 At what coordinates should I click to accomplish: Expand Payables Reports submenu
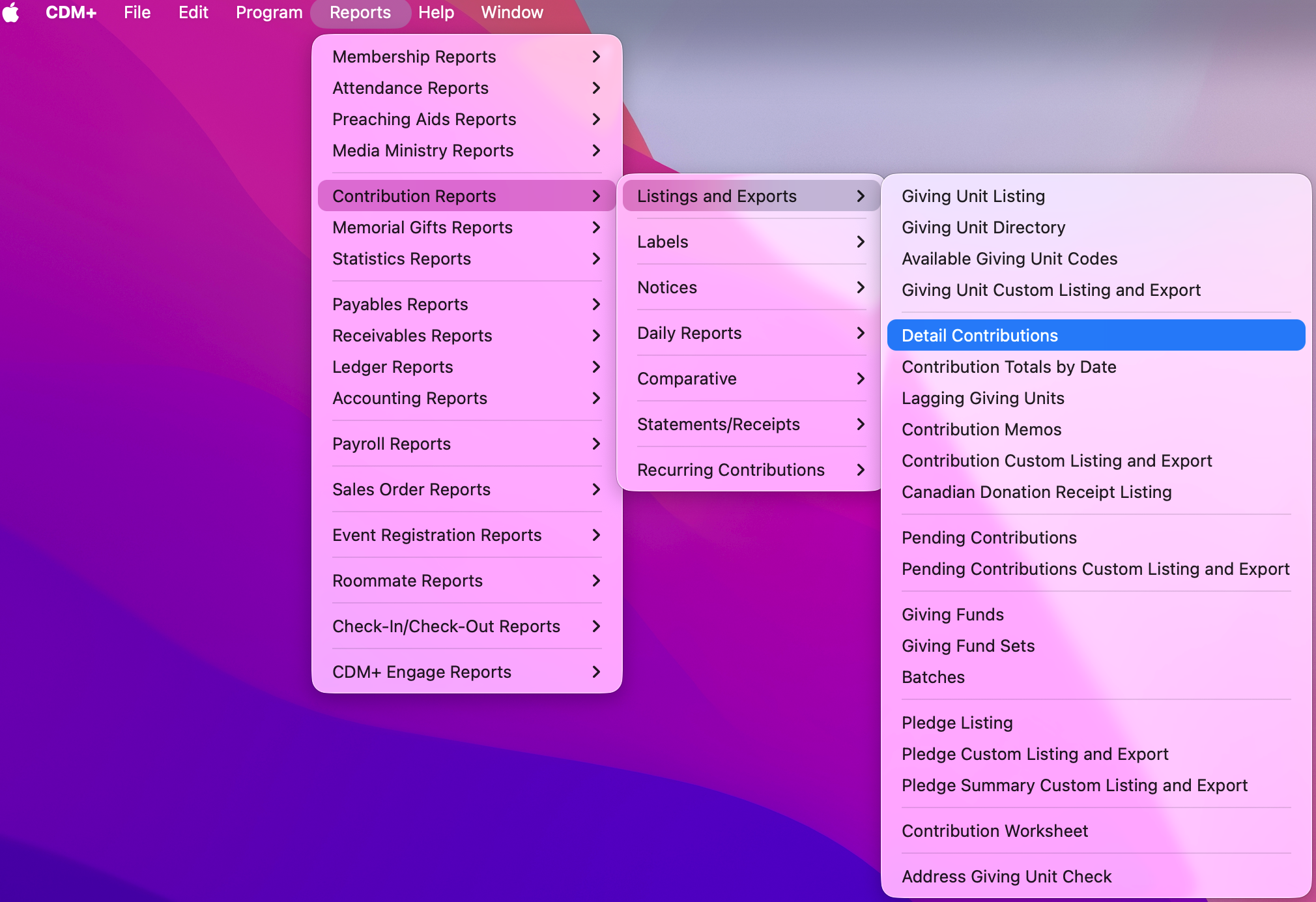point(466,304)
